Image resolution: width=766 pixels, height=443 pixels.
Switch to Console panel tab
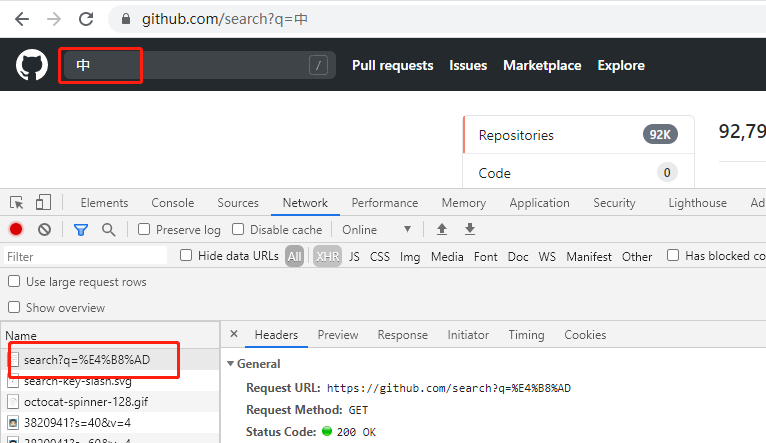(x=172, y=203)
